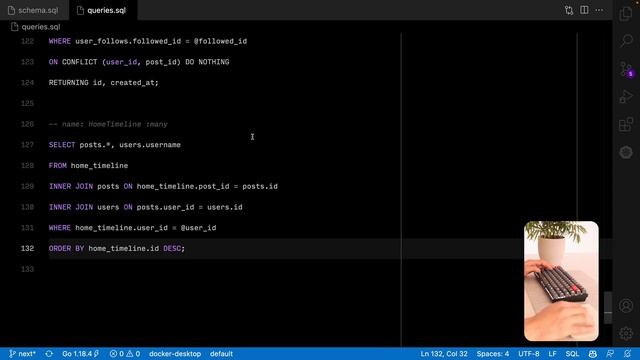This screenshot has width=640, height=360.
Task: Click the webcam keyboard video overlay
Action: [561, 281]
